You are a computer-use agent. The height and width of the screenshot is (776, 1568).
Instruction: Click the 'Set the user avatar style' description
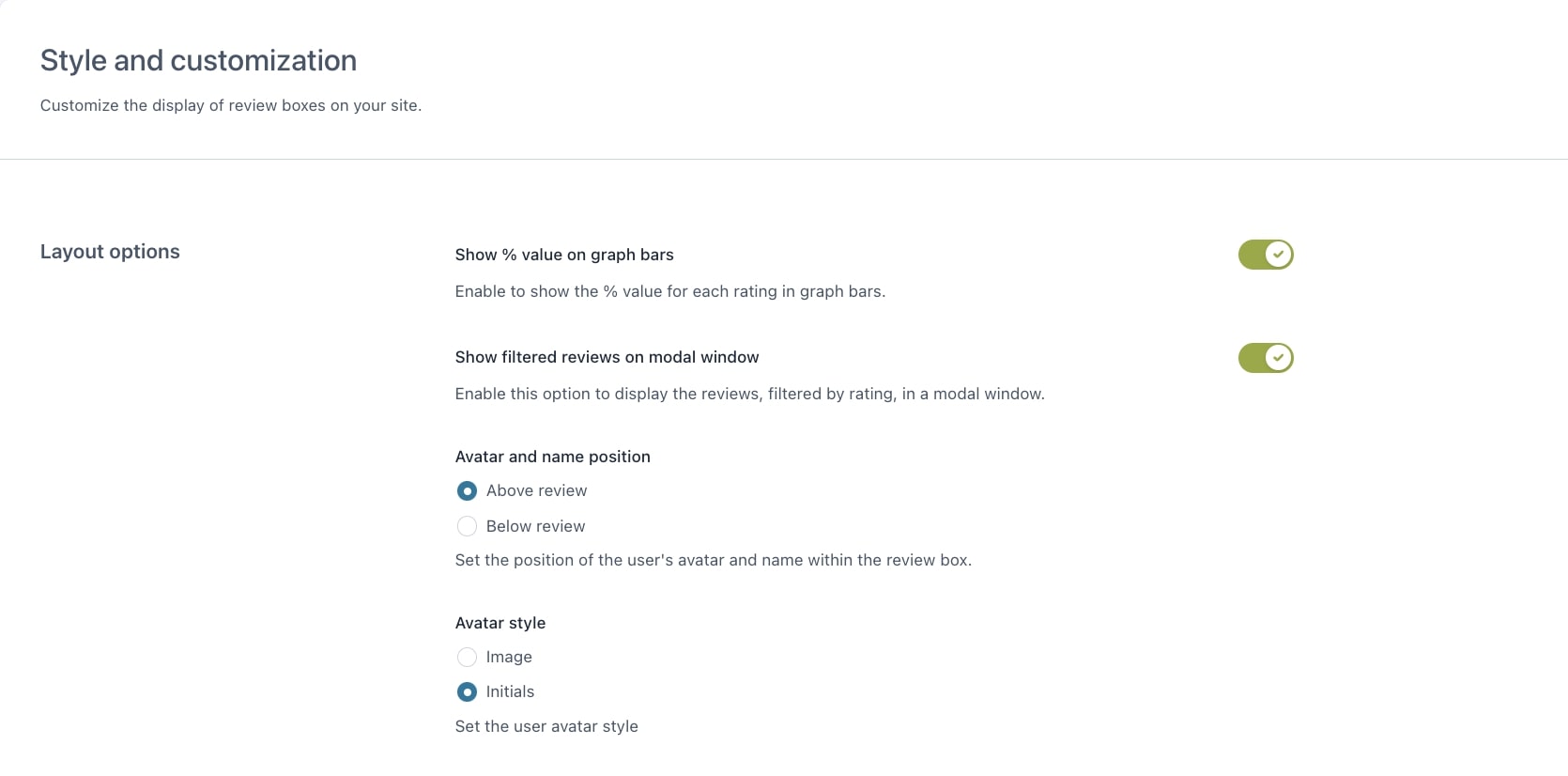(546, 726)
